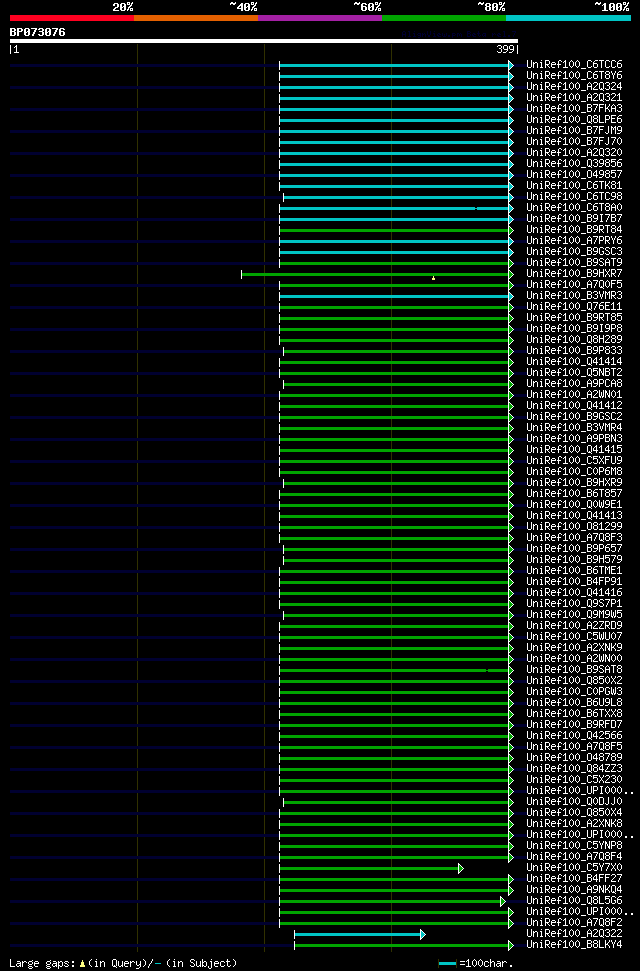
Task: Select the label UniRef100_B9I7B7
Action: [x=574, y=219]
